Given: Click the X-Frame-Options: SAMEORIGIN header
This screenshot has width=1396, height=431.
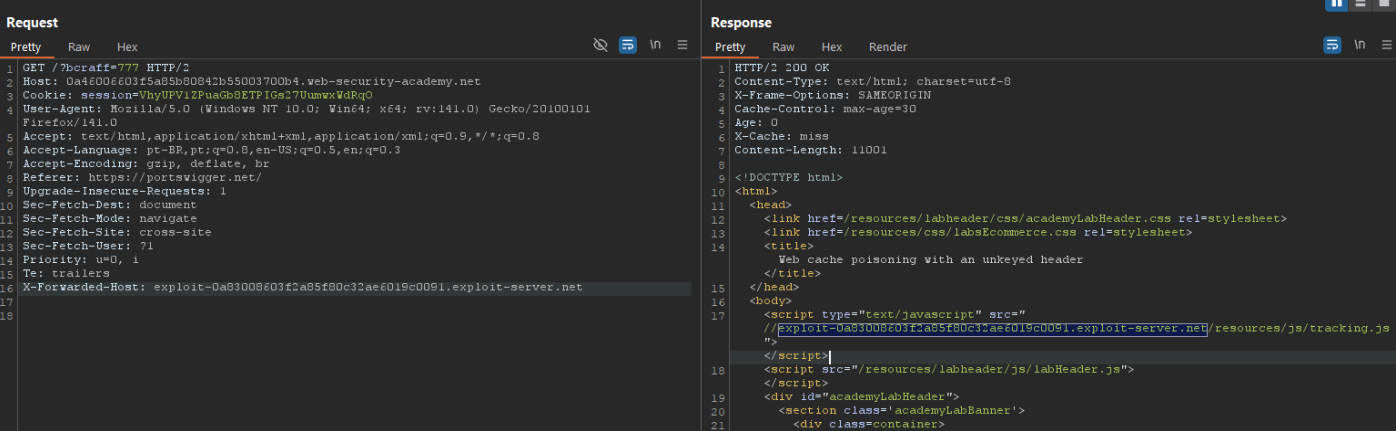Looking at the screenshot, I should click(x=832, y=95).
